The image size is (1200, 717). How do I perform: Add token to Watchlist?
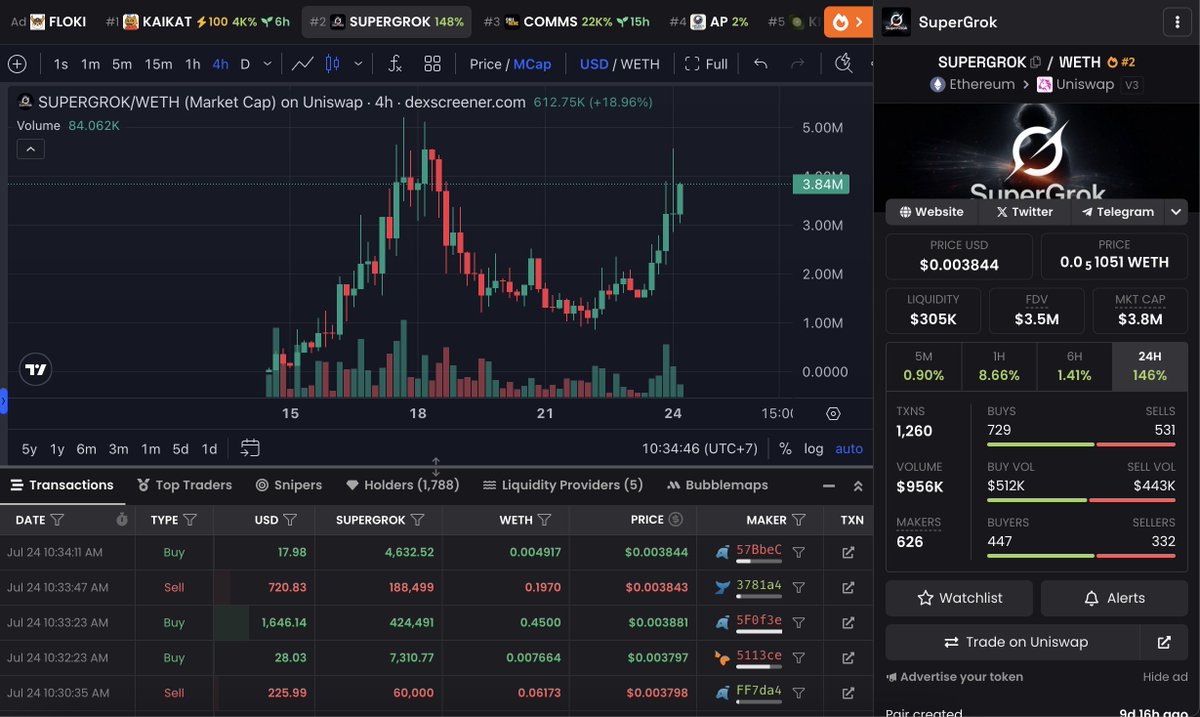[x=960, y=598]
